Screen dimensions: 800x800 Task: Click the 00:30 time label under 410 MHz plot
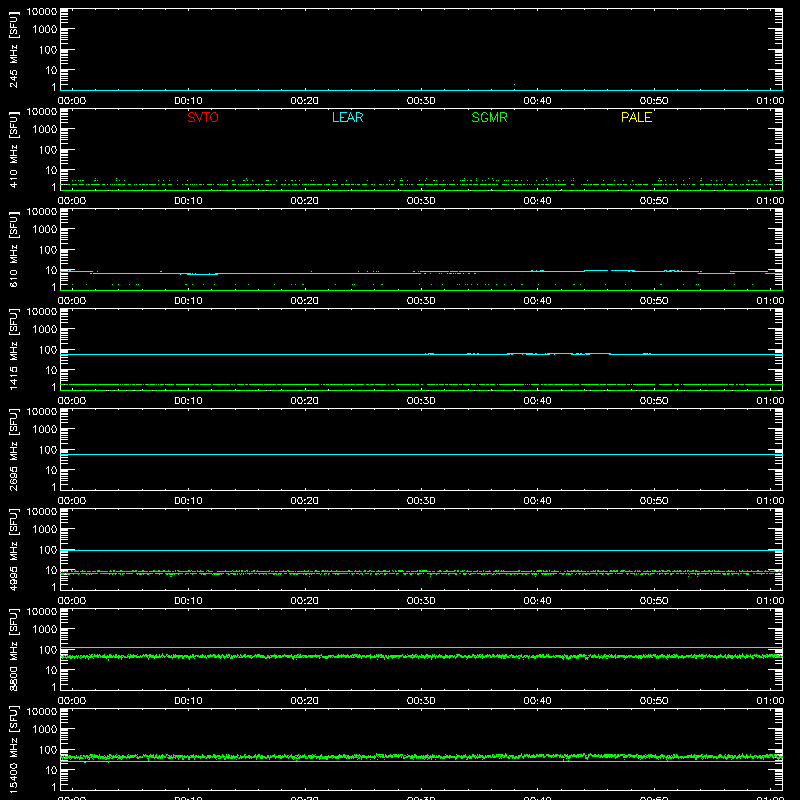click(x=421, y=201)
